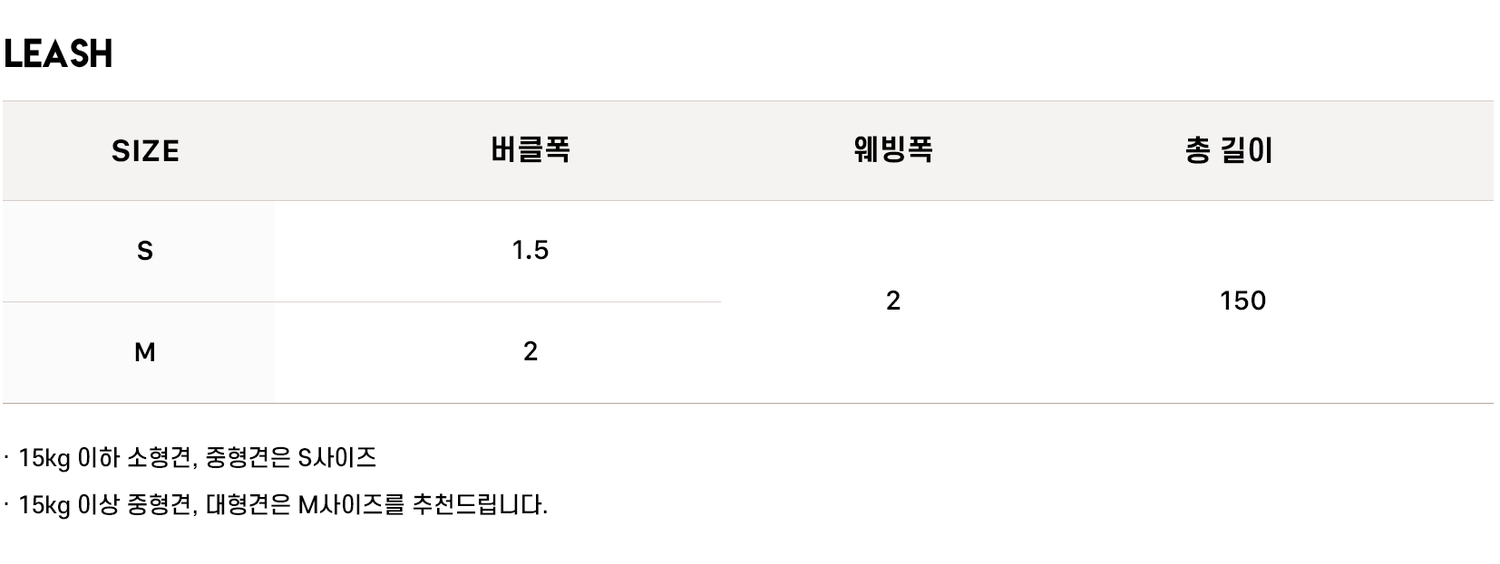Select the webbing width value 2
Image resolution: width=1500 pixels, height=564 pixels.
click(893, 301)
